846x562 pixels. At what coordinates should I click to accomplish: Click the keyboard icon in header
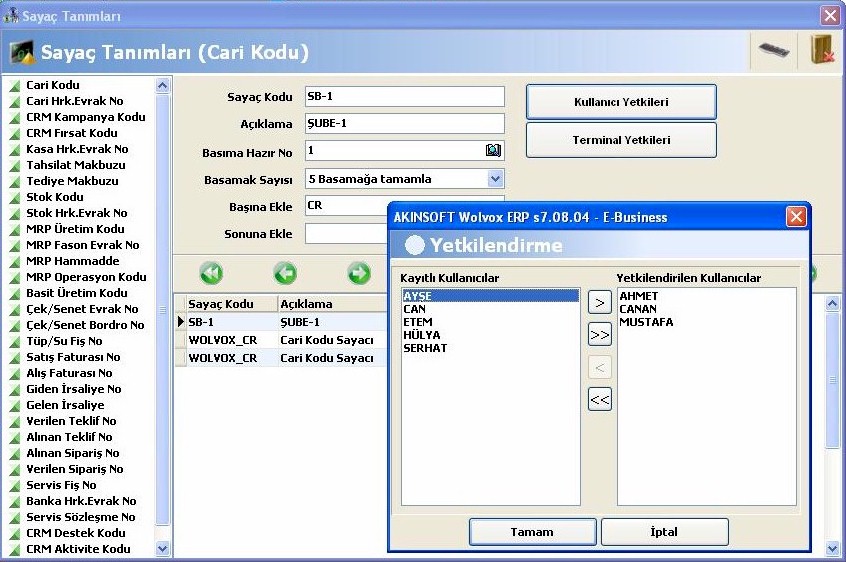(x=774, y=51)
